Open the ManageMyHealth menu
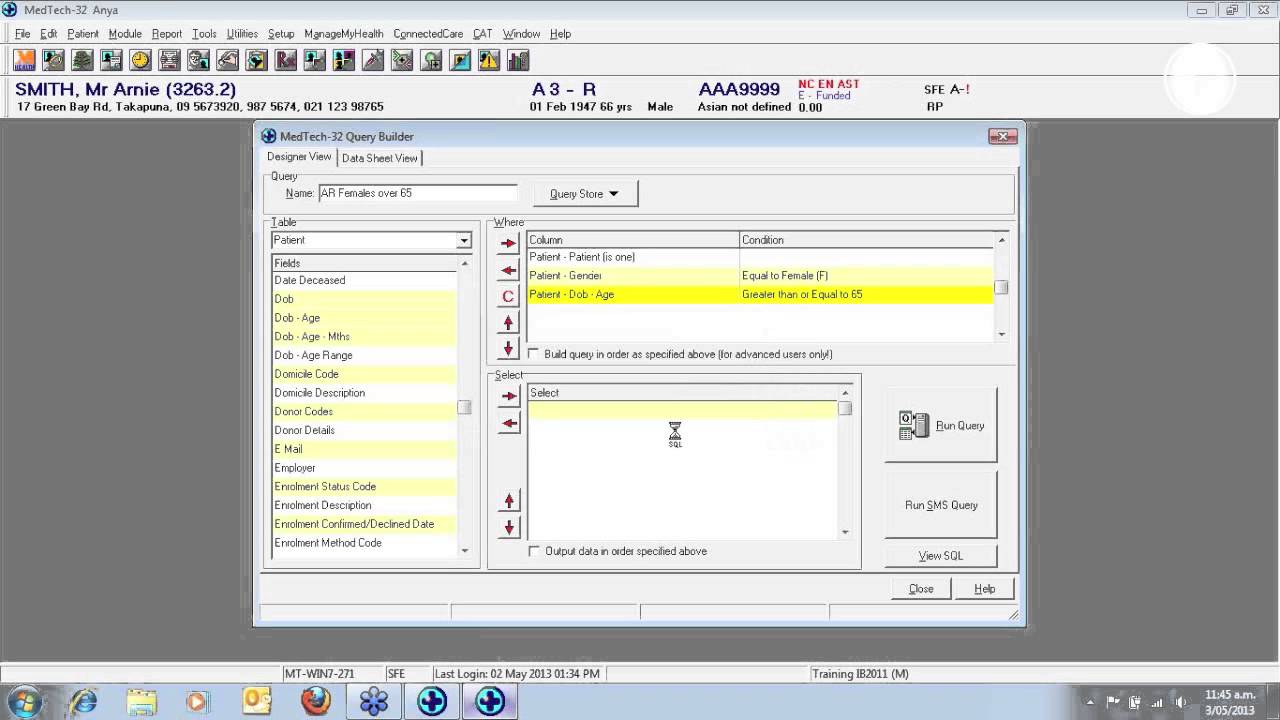1280x720 pixels. [343, 34]
